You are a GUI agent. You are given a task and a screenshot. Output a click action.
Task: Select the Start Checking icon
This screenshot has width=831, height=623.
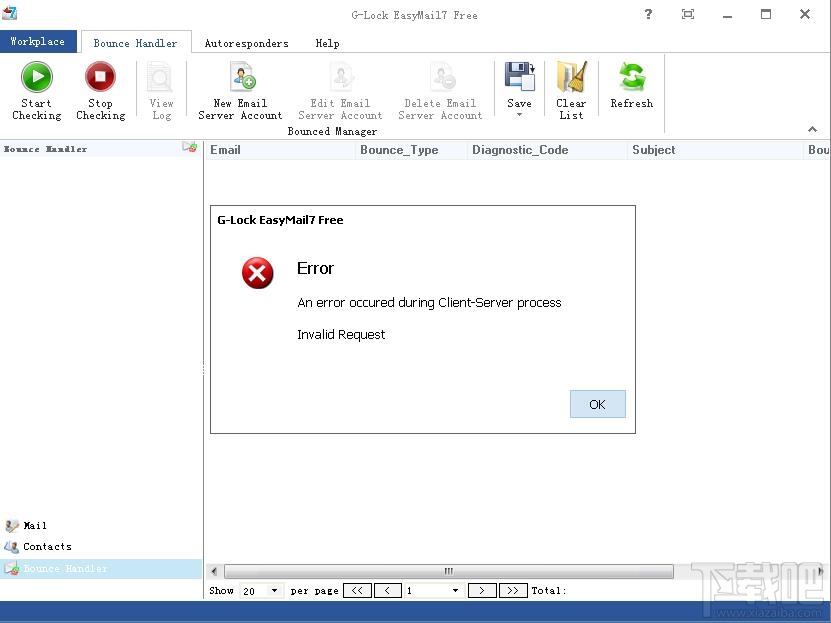[x=36, y=76]
